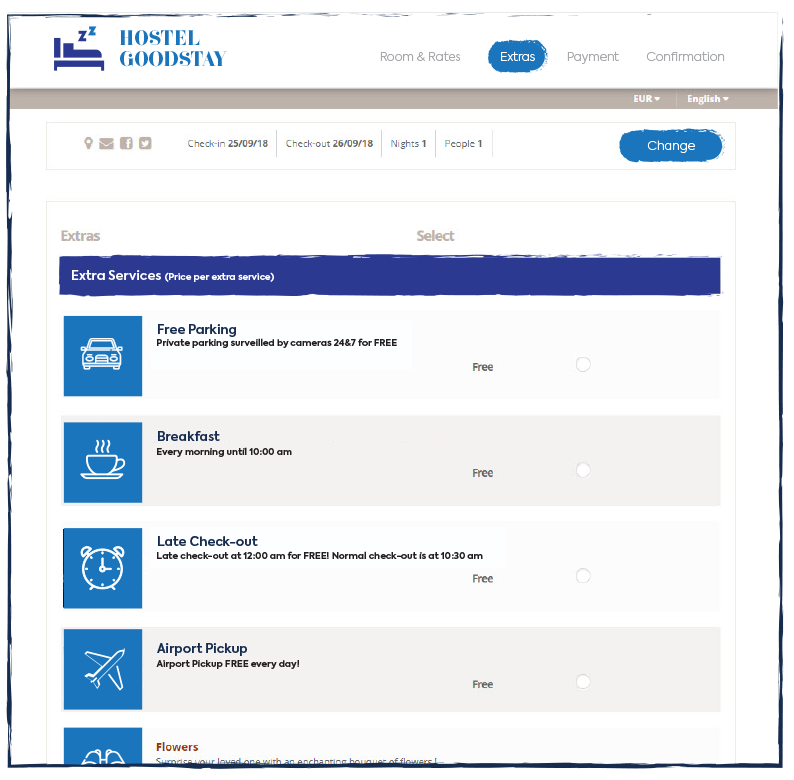794x780 pixels.
Task: Click the Breakfast title
Action: pyautogui.click(x=188, y=436)
